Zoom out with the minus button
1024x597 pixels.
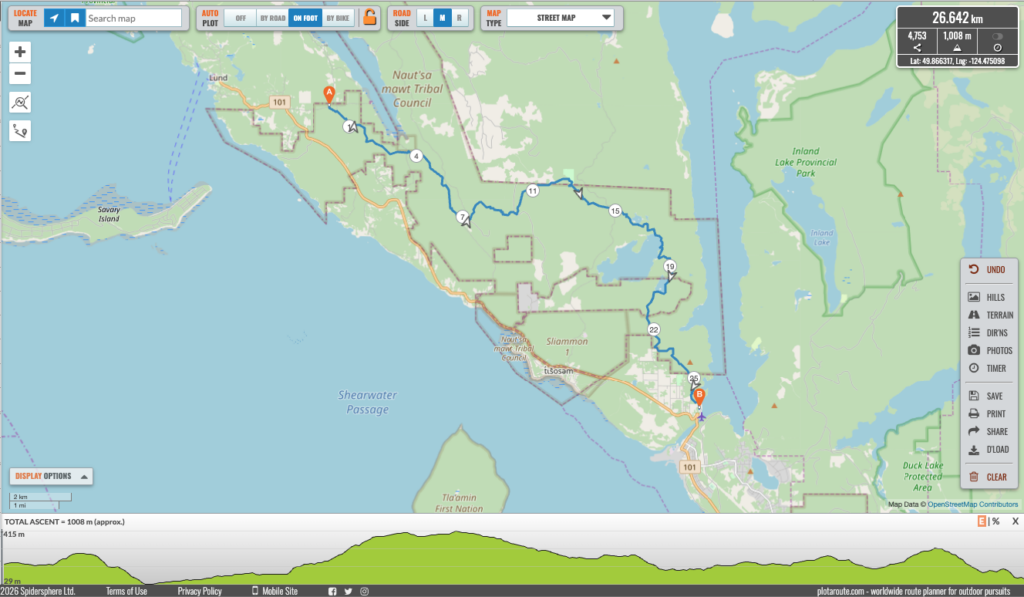pos(20,73)
